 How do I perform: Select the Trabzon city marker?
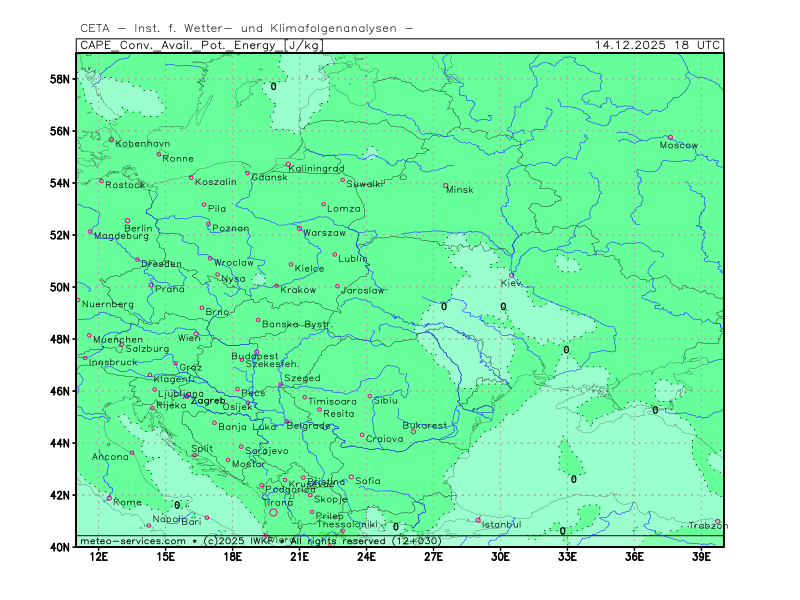tap(717, 522)
